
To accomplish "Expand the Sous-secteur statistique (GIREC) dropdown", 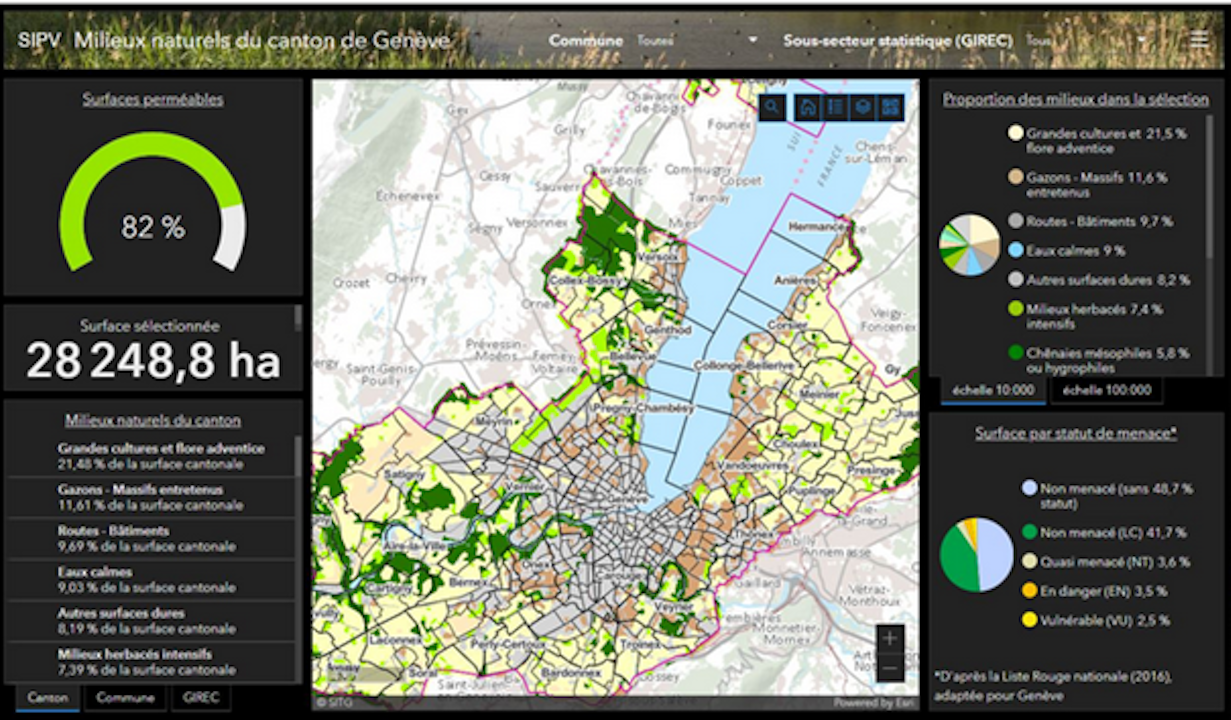I will point(1141,41).
